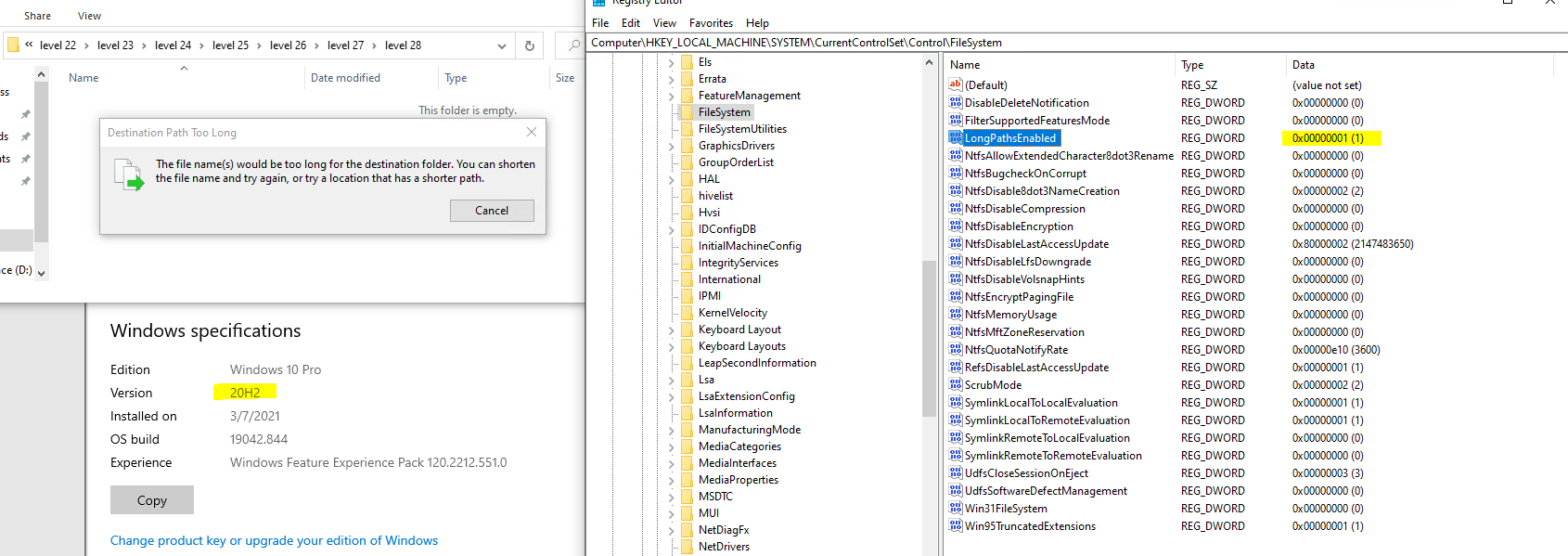1568x556 pixels.
Task: Switch to Explorer's Share tab
Action: tap(38, 16)
